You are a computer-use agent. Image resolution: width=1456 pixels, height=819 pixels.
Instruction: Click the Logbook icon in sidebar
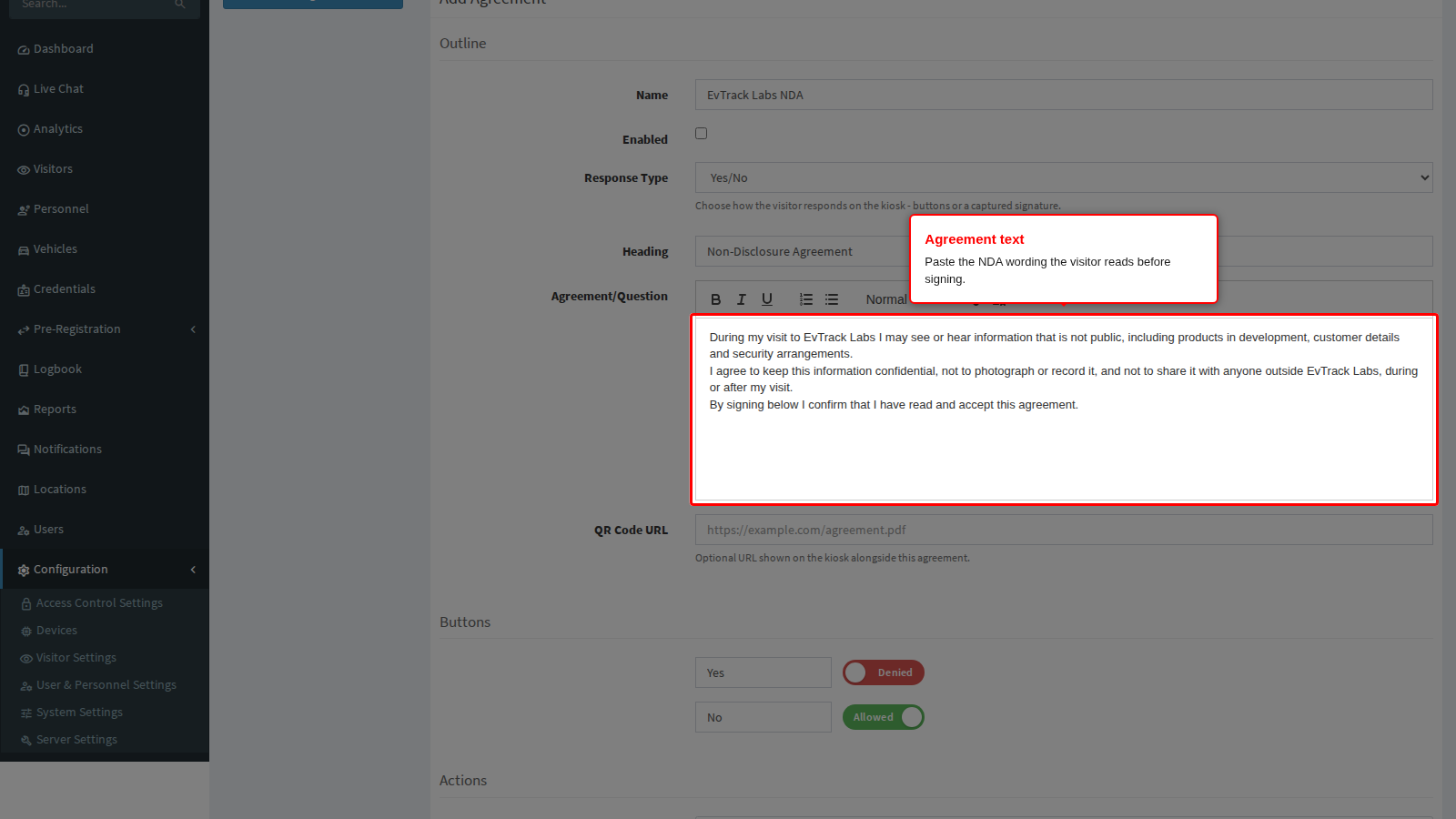[24, 370]
